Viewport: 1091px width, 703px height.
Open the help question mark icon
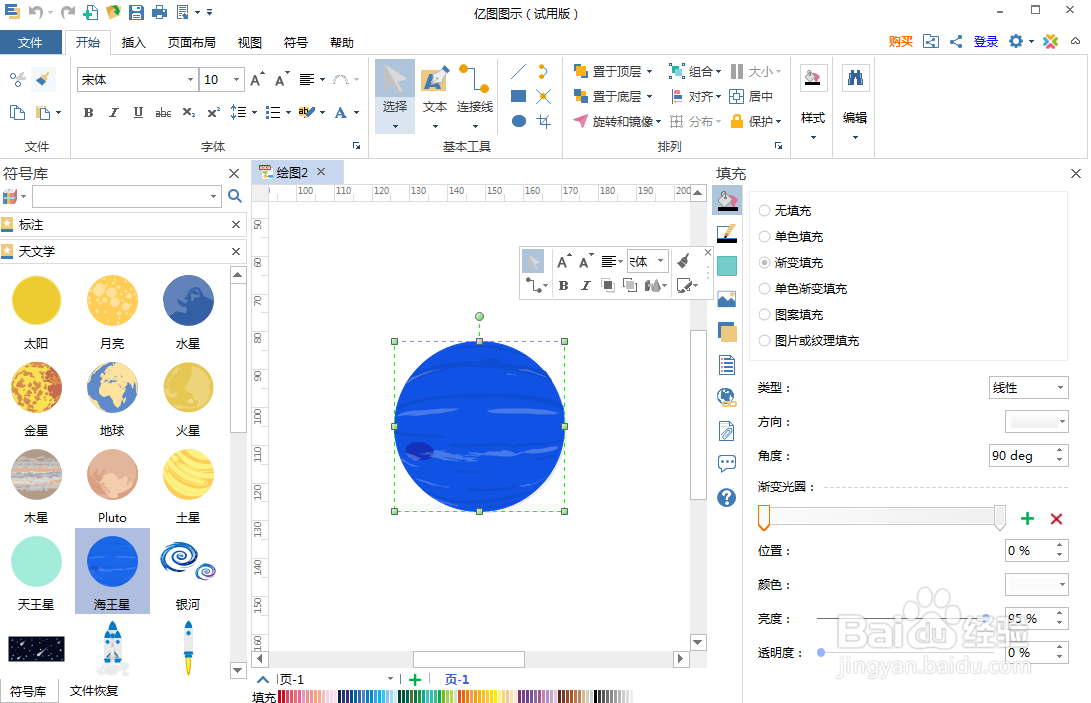[x=727, y=497]
